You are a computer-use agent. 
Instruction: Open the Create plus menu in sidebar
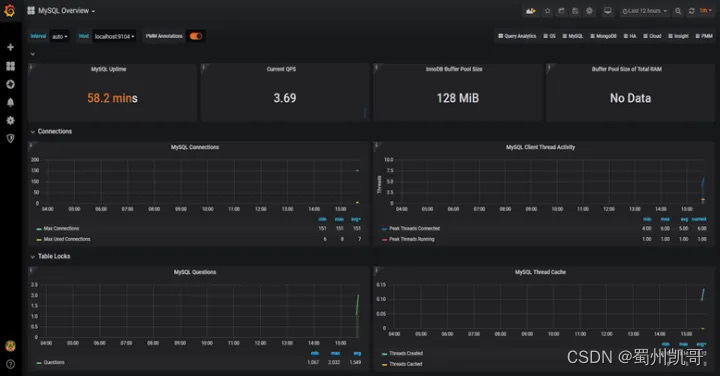10,47
